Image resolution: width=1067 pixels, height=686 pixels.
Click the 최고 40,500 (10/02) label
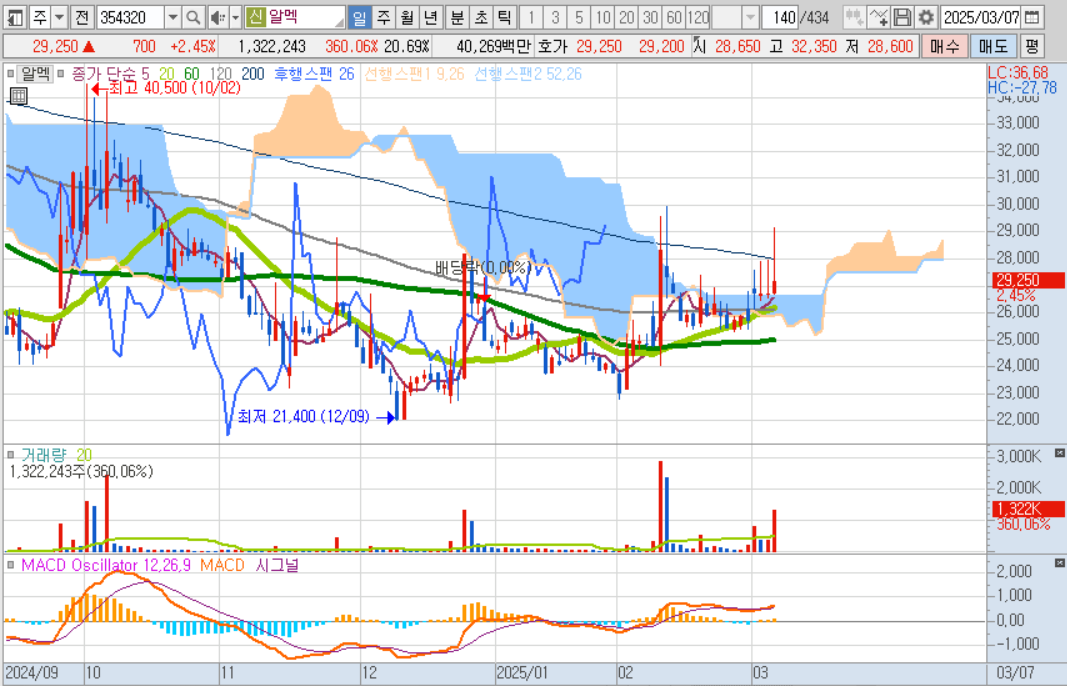(x=175, y=88)
